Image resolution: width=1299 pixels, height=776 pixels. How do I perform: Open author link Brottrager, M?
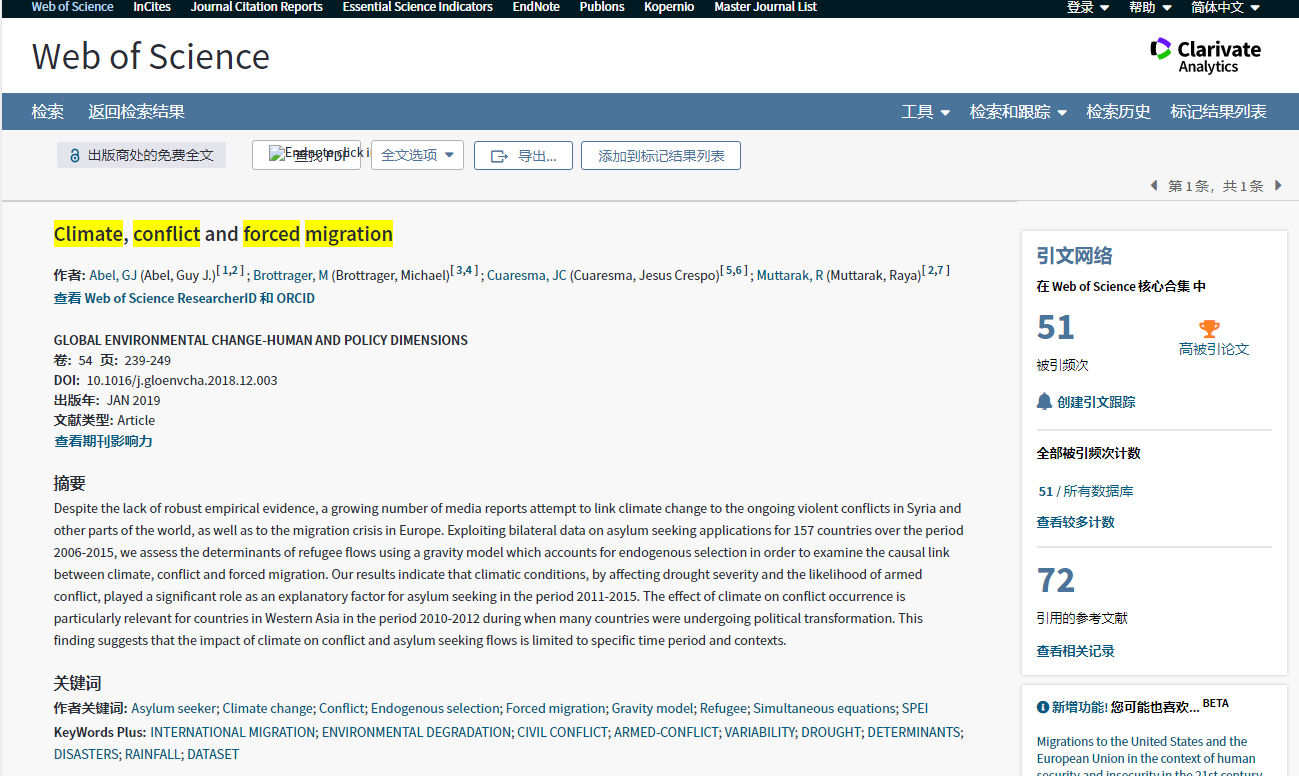pos(291,275)
